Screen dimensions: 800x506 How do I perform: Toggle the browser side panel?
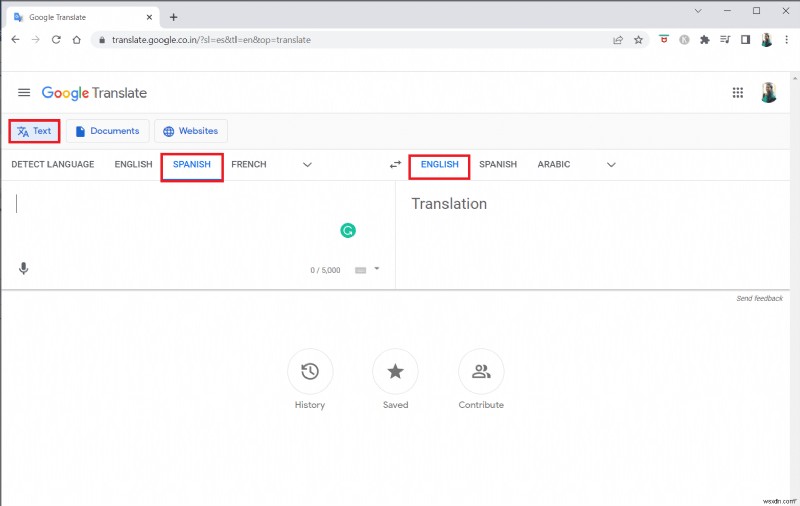pos(745,39)
